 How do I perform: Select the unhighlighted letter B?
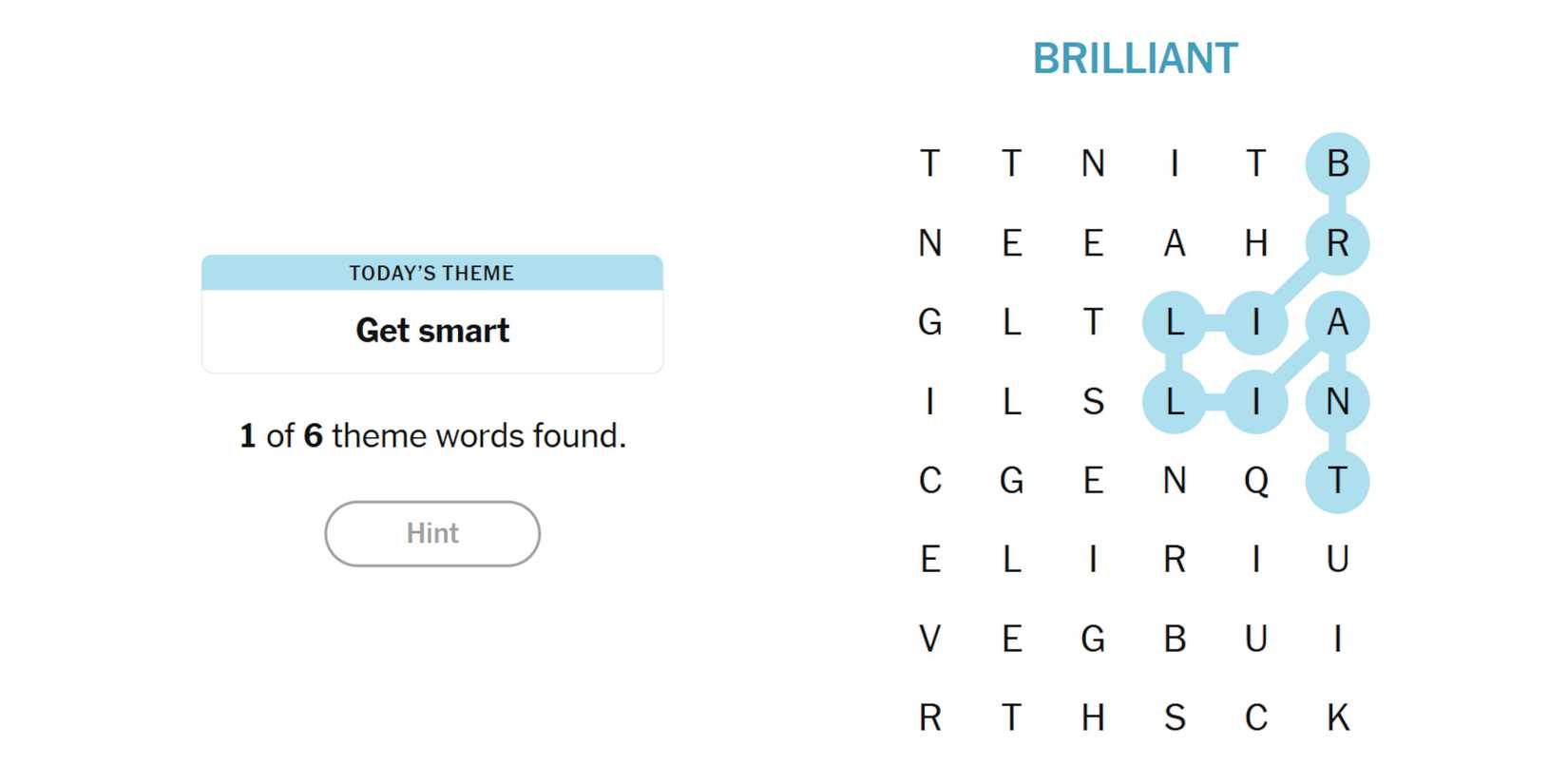pos(1175,639)
